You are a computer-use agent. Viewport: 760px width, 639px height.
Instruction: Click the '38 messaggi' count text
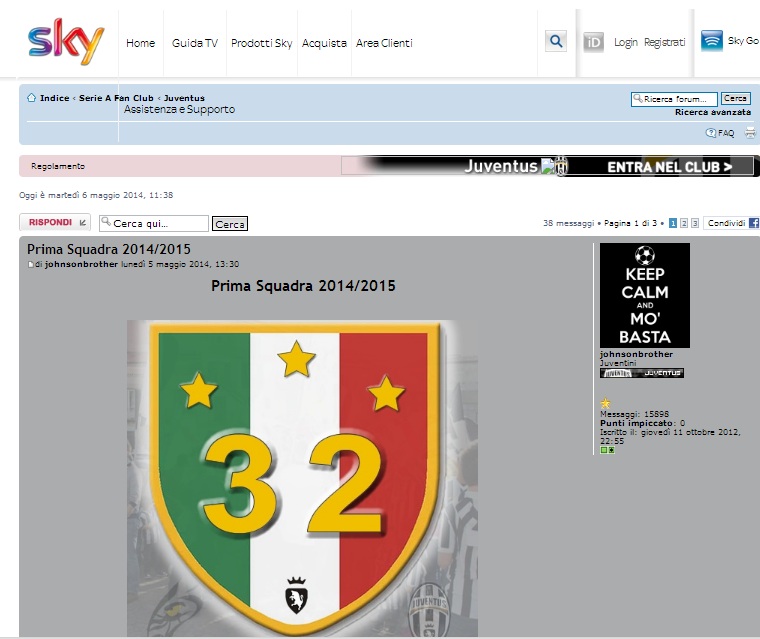click(x=568, y=223)
